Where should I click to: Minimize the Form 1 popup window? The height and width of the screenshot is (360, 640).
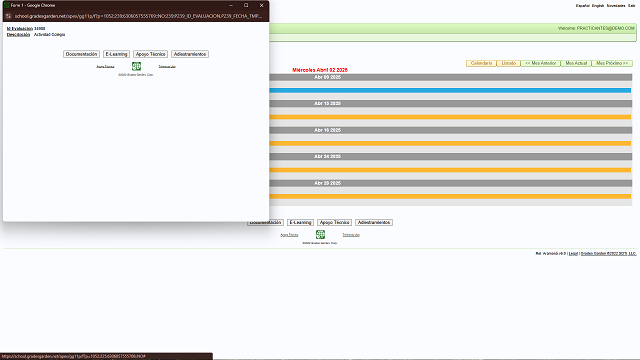[x=231, y=5]
